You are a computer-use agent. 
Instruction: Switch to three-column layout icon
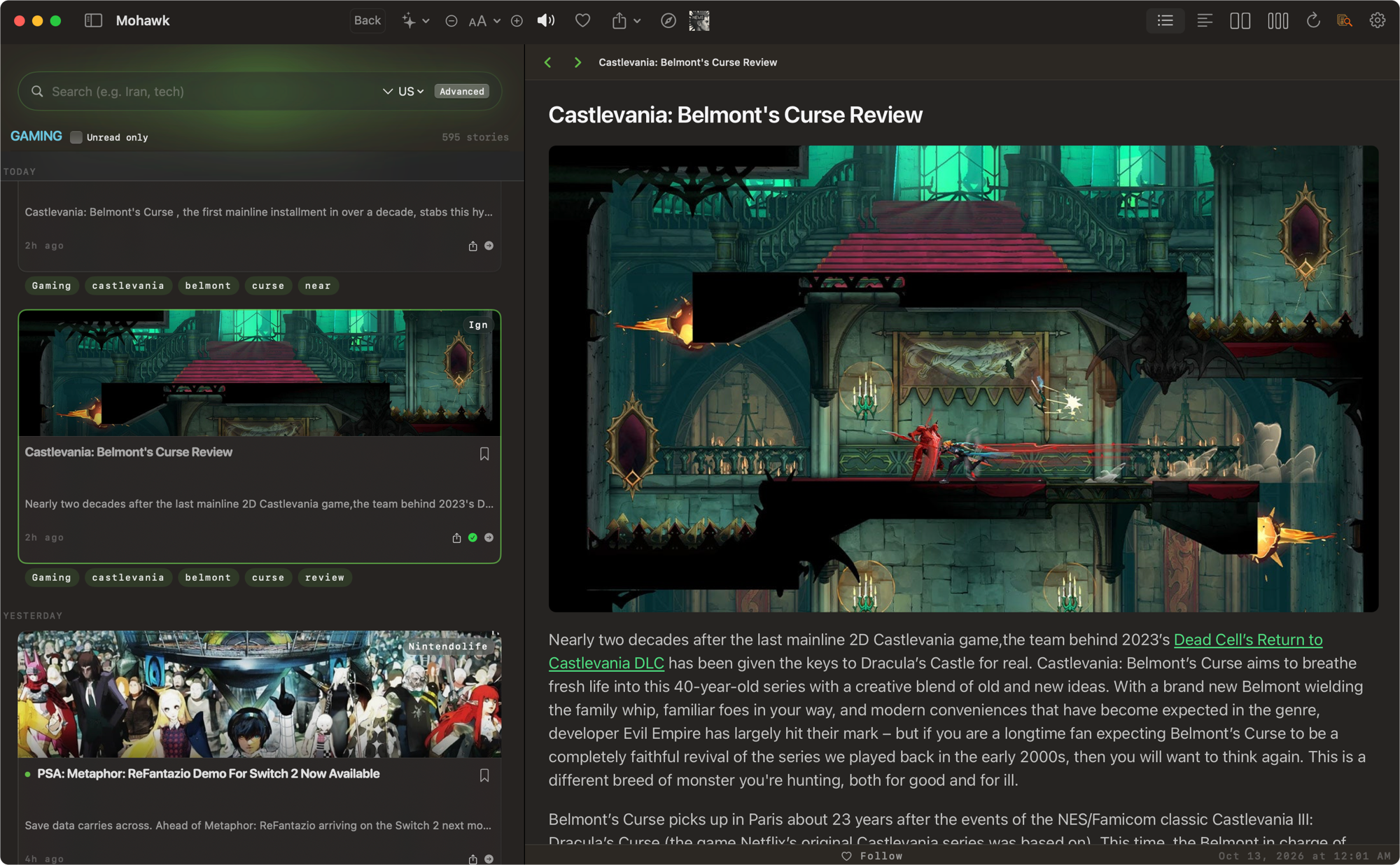coord(1278,21)
